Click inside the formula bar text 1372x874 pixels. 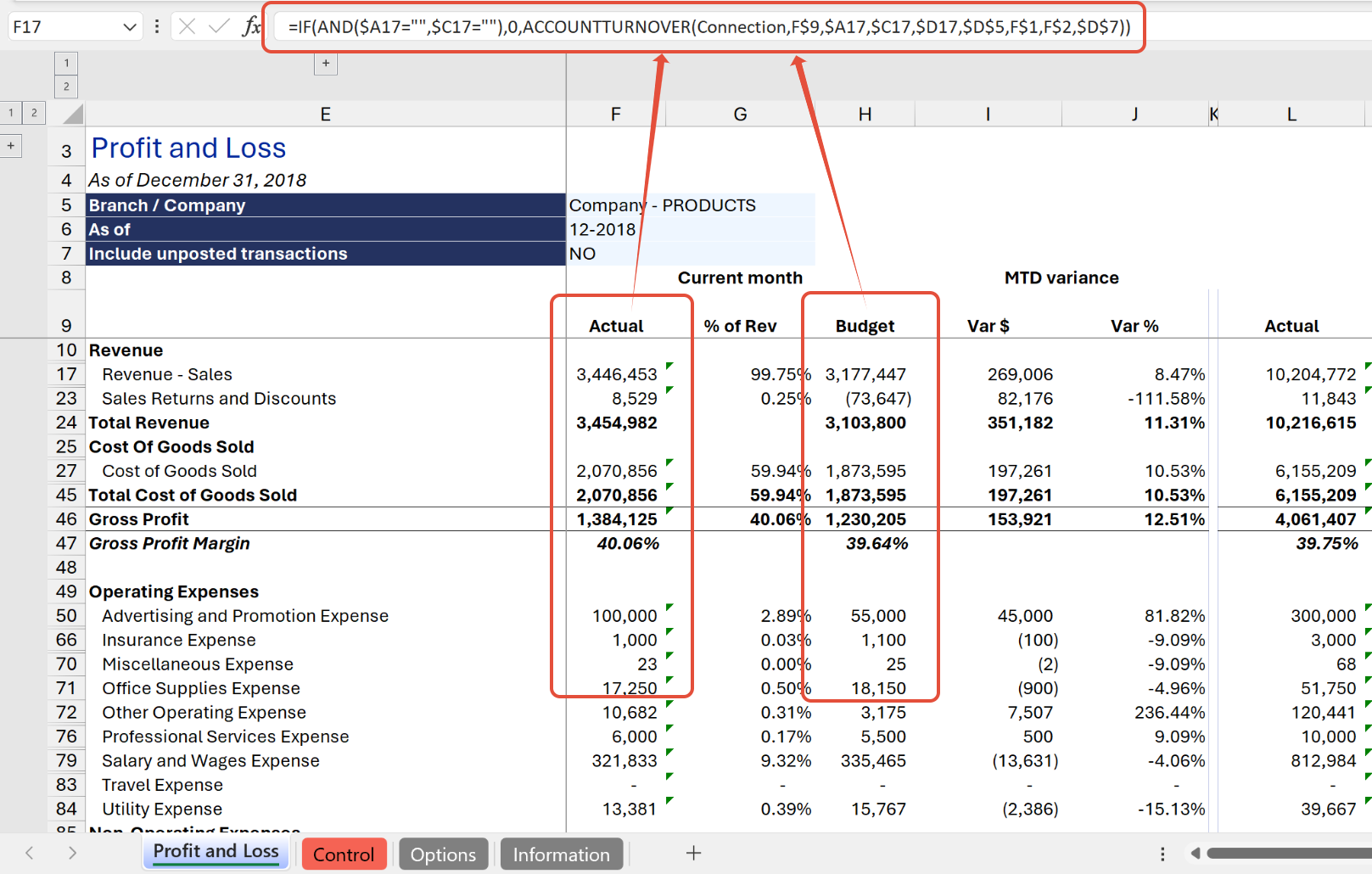point(709,27)
